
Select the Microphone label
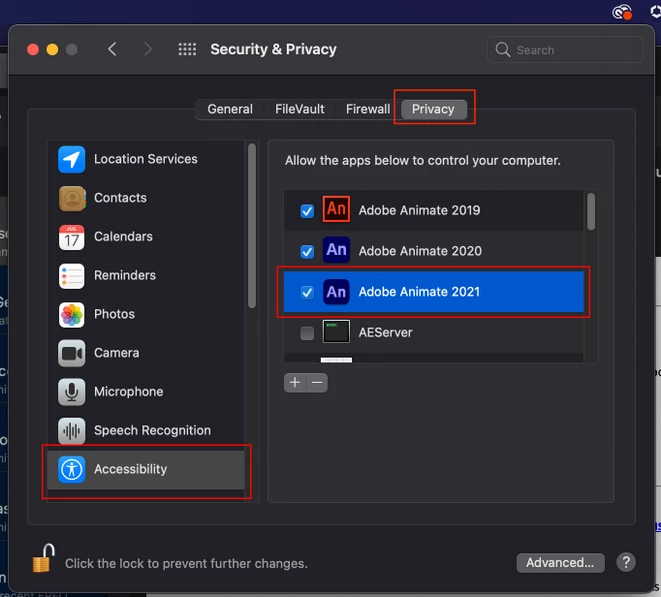[129, 392]
